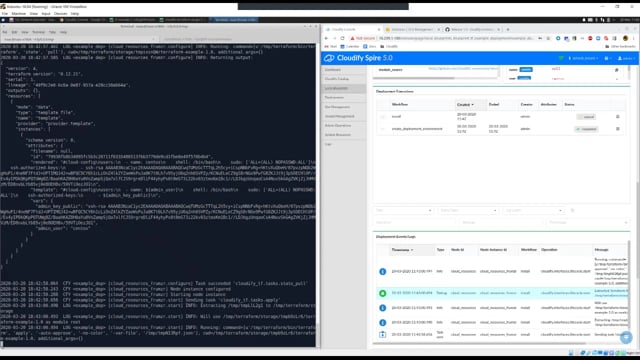Sort executions by the Created column header
The height and width of the screenshot is (360, 640).
(x=465, y=104)
